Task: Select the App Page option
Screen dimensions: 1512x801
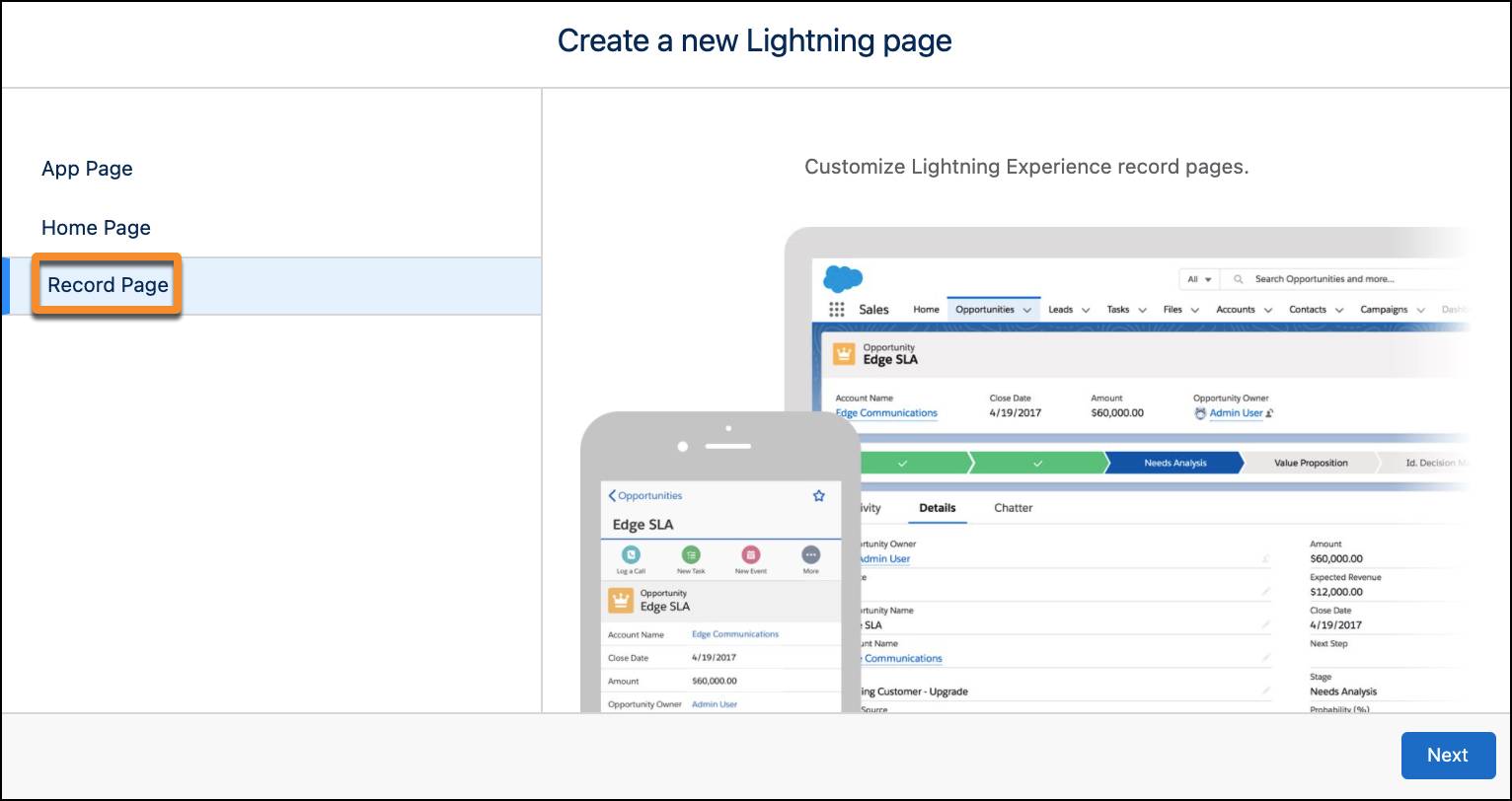Action: pyautogui.click(x=87, y=169)
